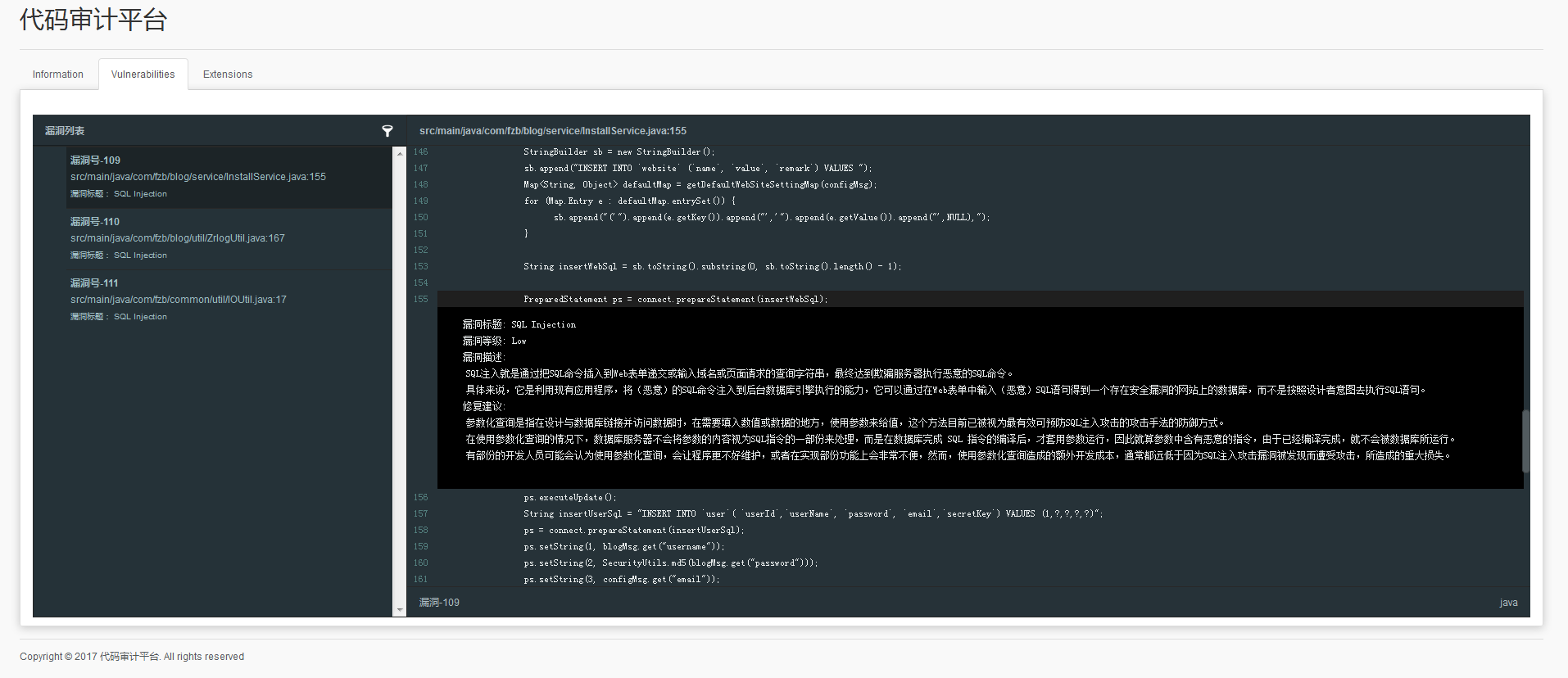Click the scroll up arrow of vulnerability list
This screenshot has width=1568, height=678.
click(x=400, y=153)
